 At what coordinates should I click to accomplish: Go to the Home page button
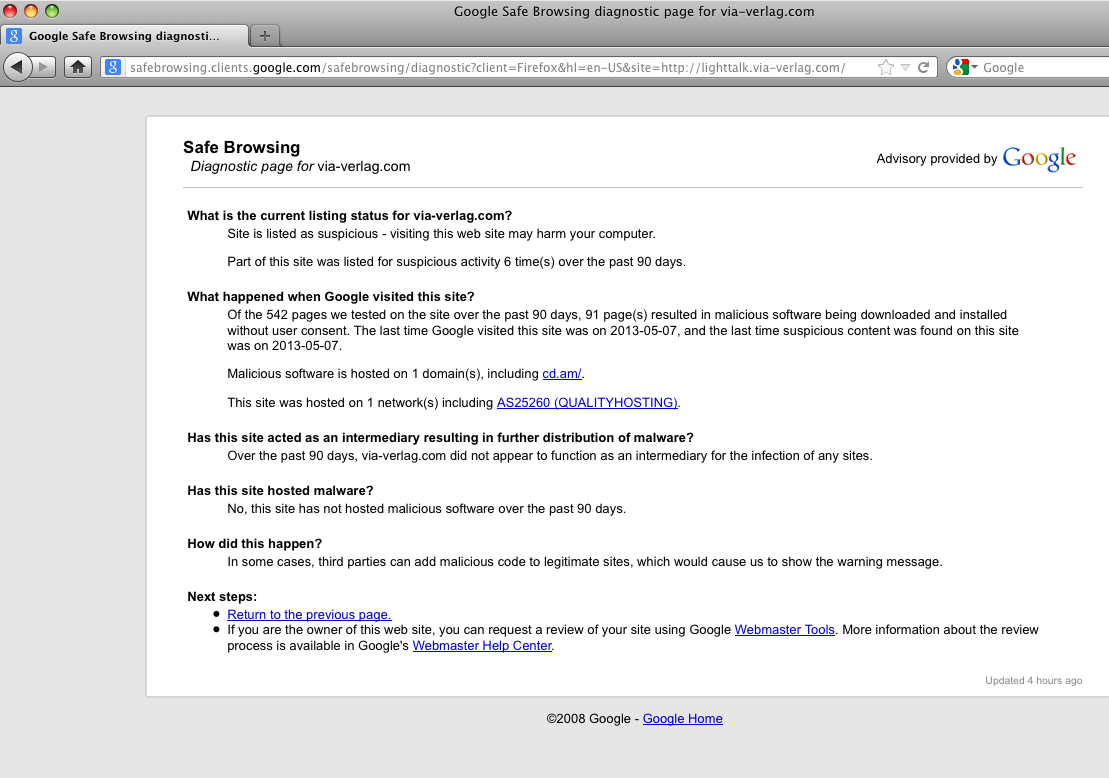78,67
